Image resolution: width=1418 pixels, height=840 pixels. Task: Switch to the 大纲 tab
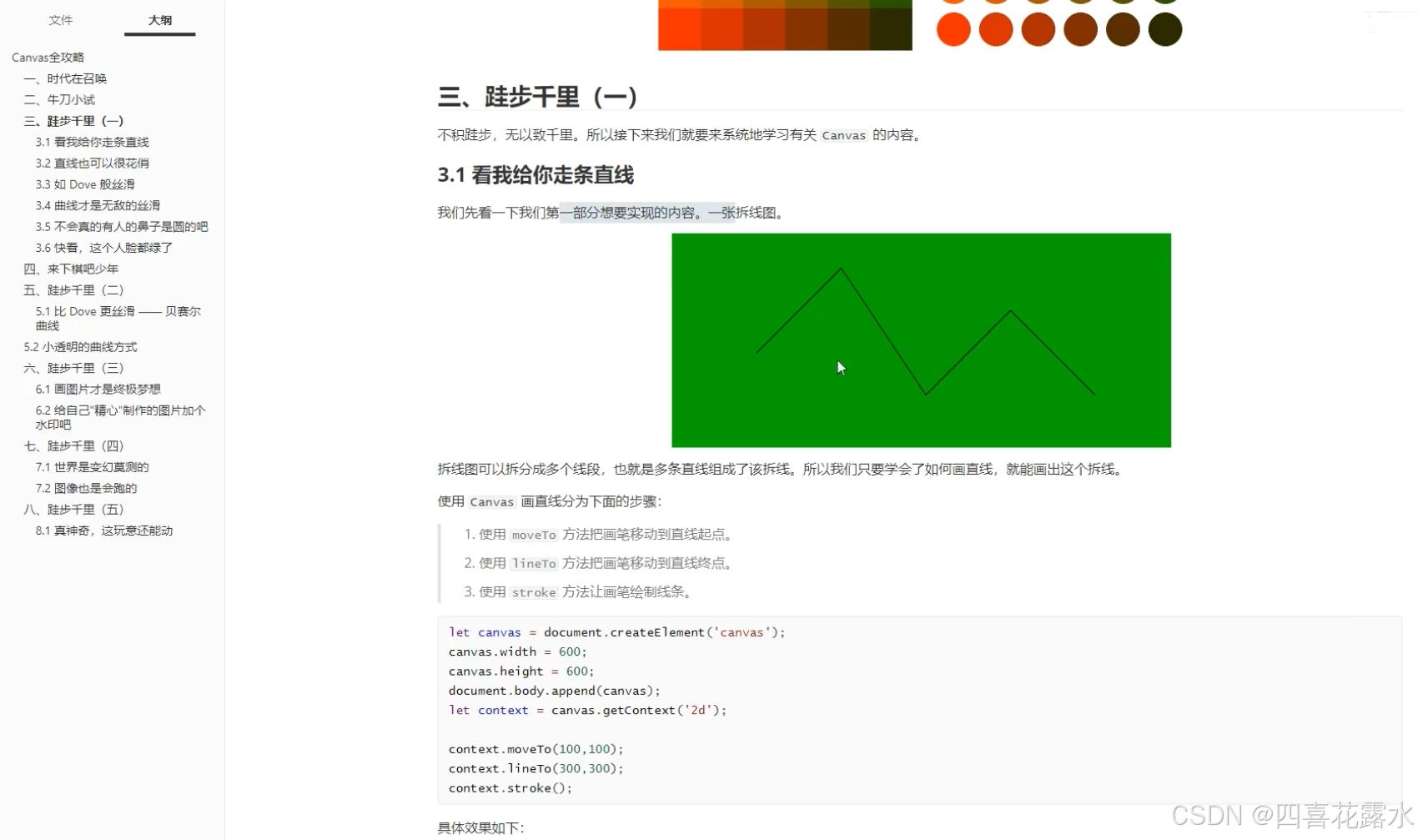click(160, 20)
